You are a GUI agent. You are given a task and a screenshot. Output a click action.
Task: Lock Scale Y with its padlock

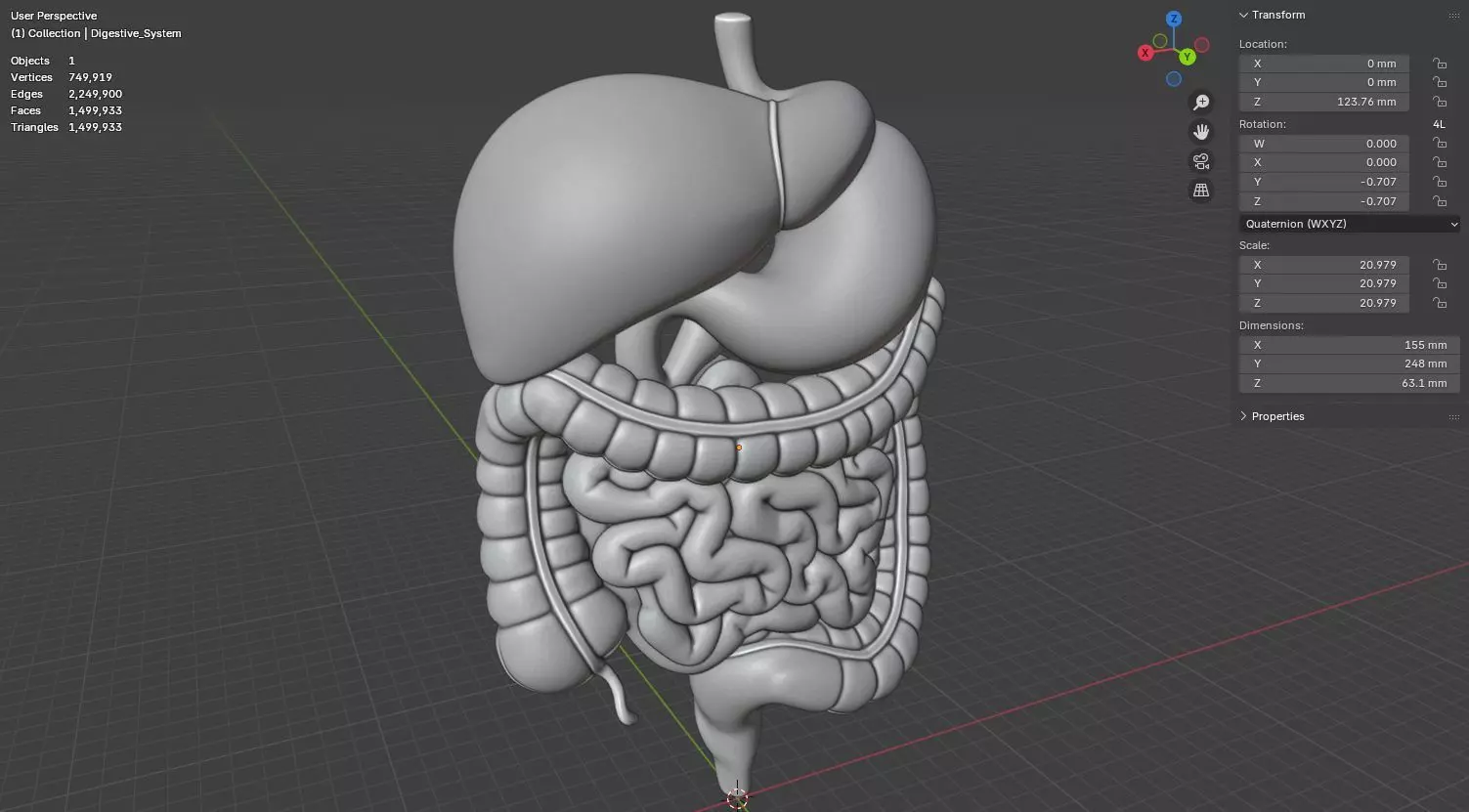tap(1440, 283)
